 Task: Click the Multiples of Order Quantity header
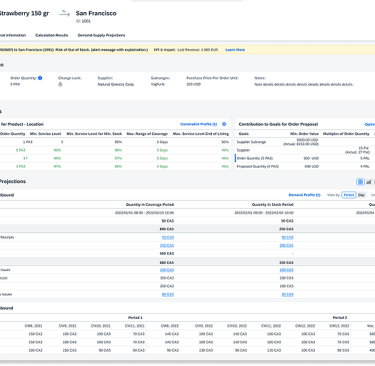point(346,134)
